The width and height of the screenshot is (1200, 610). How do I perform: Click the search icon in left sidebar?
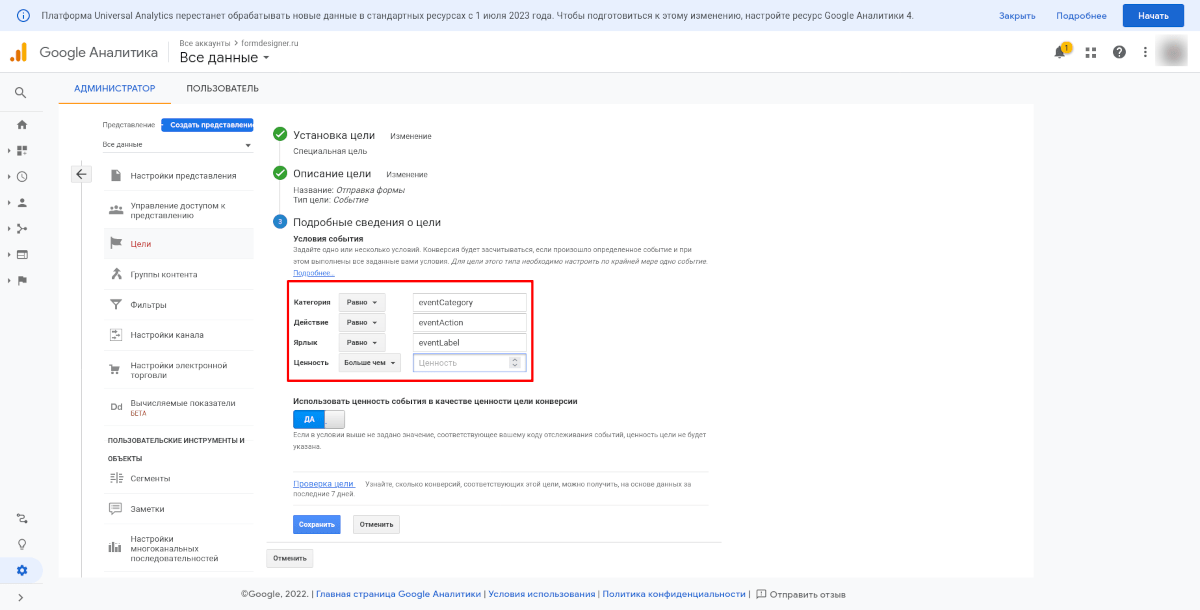coord(21,93)
